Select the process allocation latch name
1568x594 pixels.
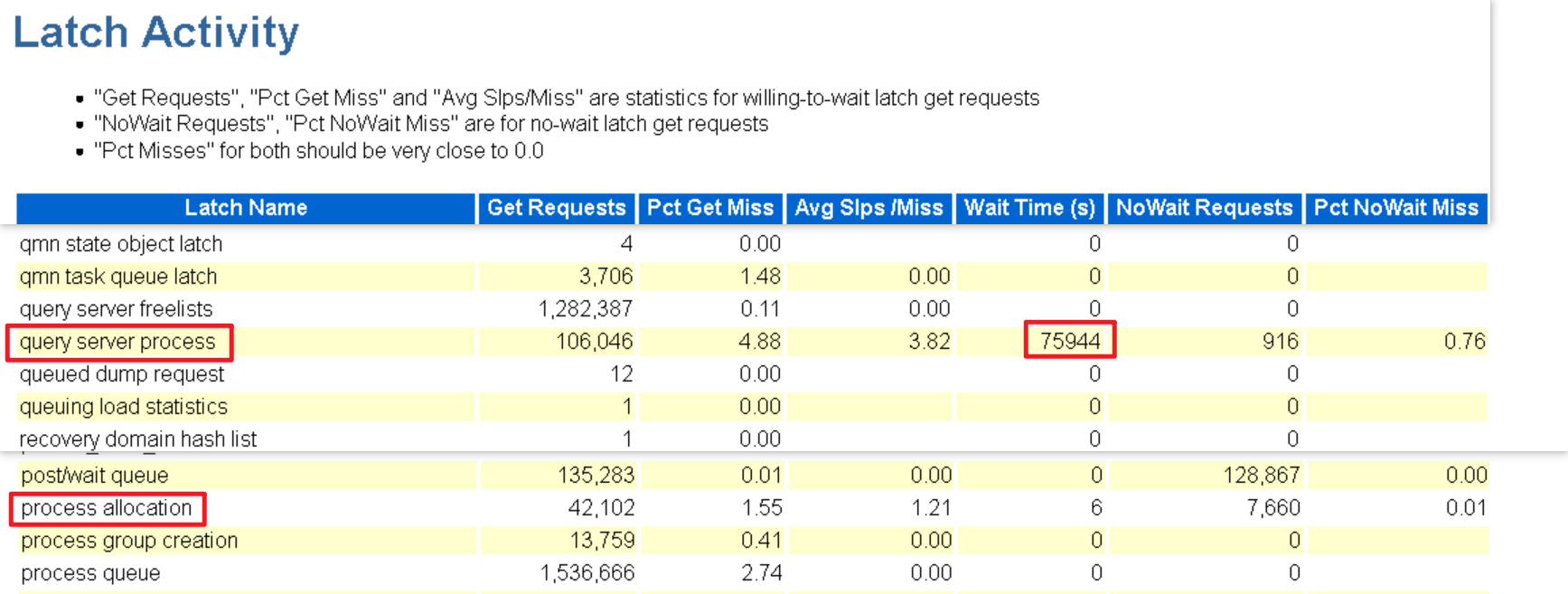(107, 508)
